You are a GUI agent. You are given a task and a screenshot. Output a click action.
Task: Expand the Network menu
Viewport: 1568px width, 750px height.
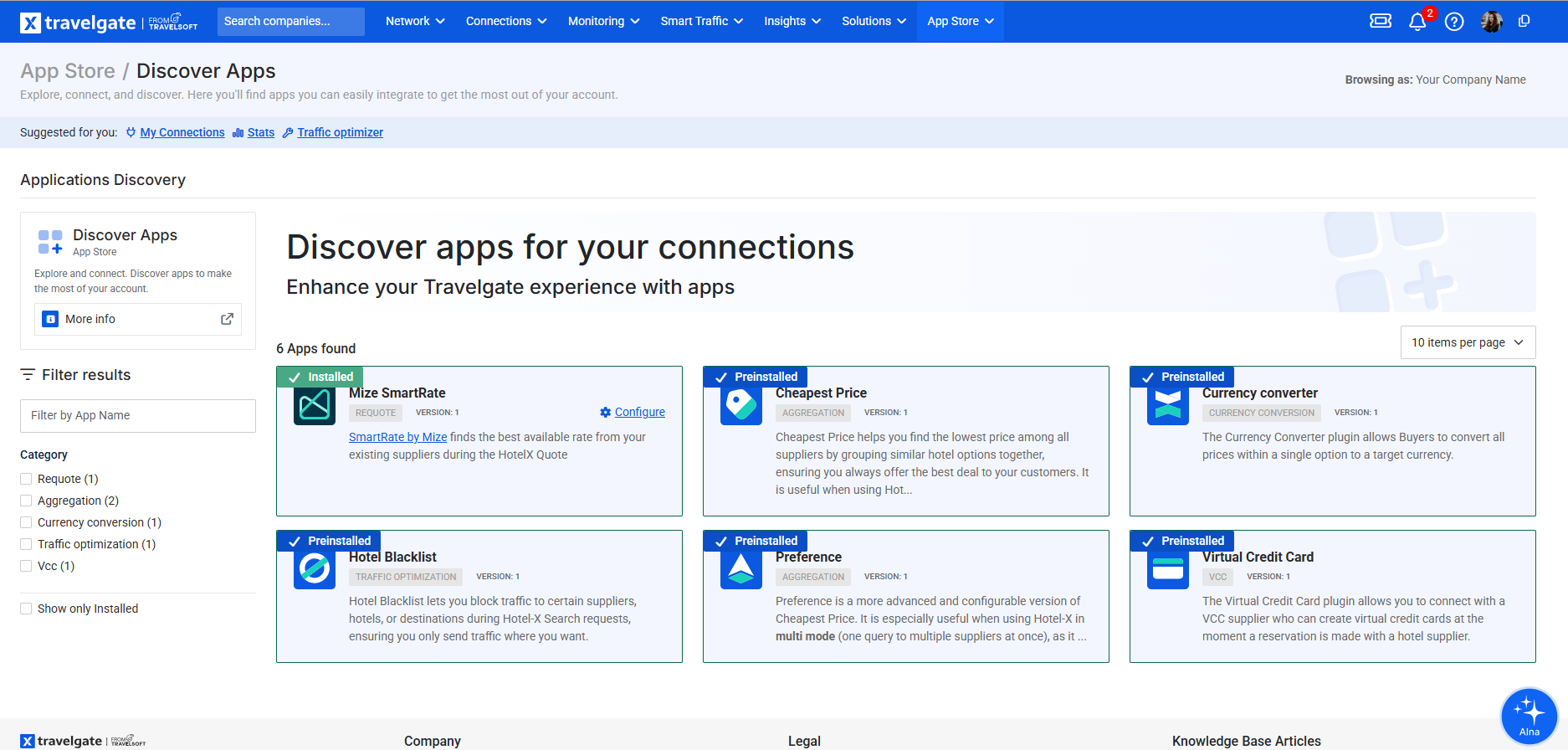click(x=415, y=21)
